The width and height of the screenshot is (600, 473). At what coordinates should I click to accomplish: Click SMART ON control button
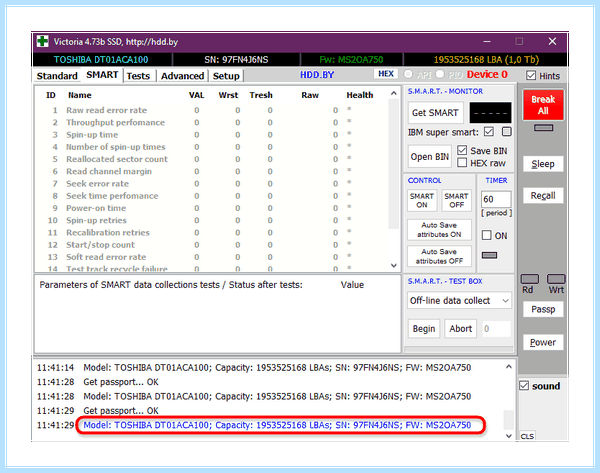point(422,200)
